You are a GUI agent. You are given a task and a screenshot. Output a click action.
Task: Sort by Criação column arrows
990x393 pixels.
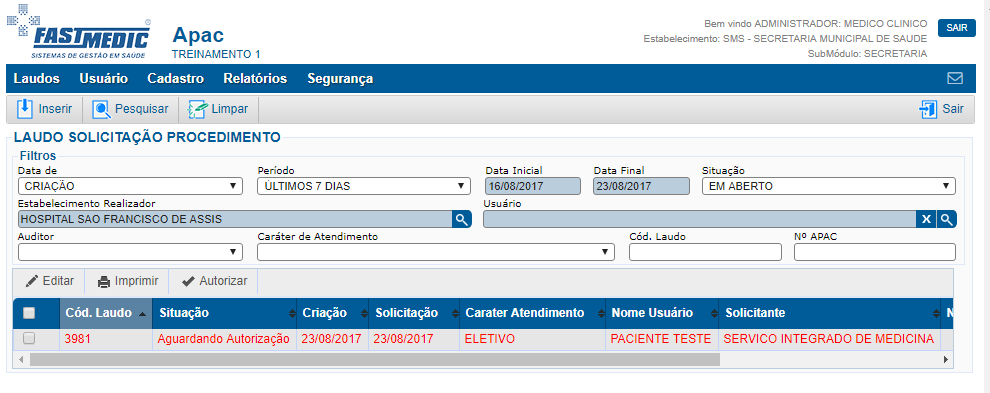click(364, 313)
